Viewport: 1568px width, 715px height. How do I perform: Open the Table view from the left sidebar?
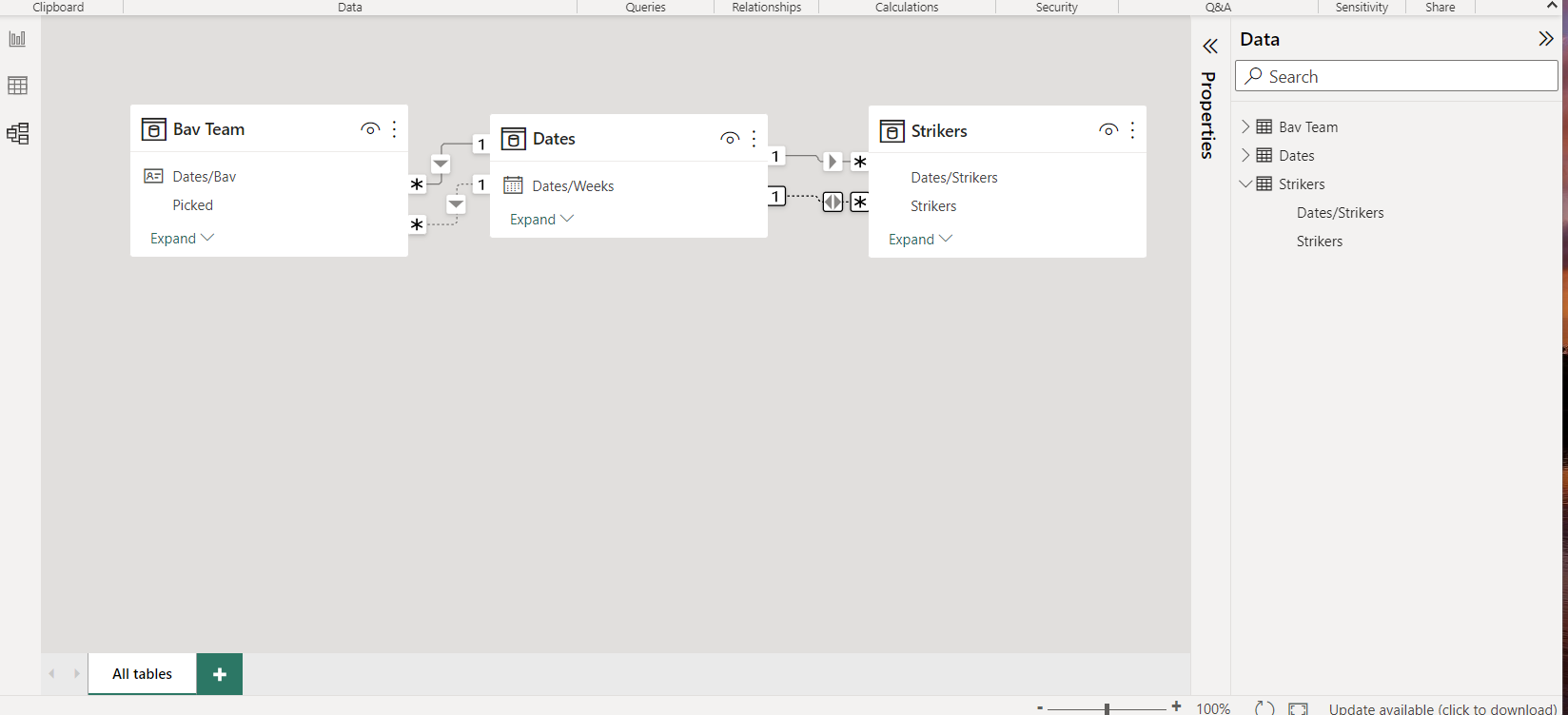[x=17, y=86]
